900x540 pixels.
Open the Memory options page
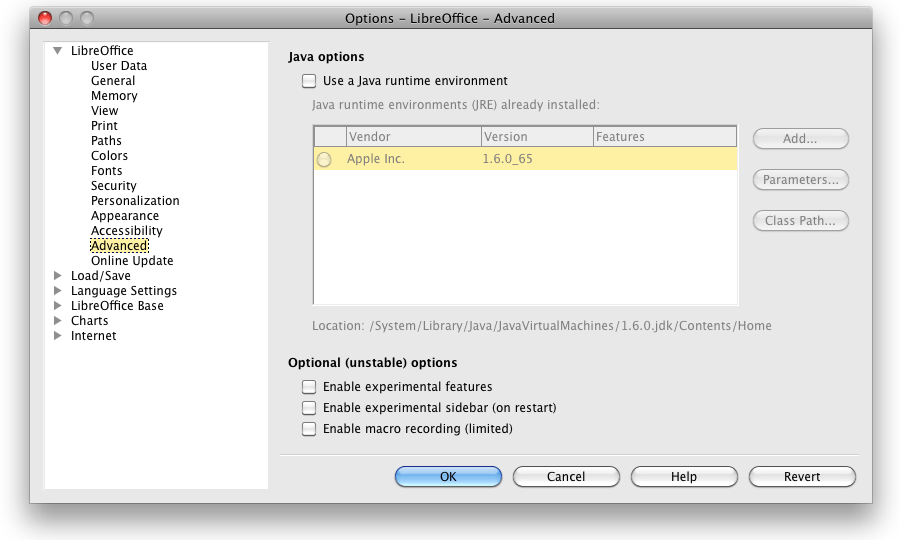click(x=114, y=96)
